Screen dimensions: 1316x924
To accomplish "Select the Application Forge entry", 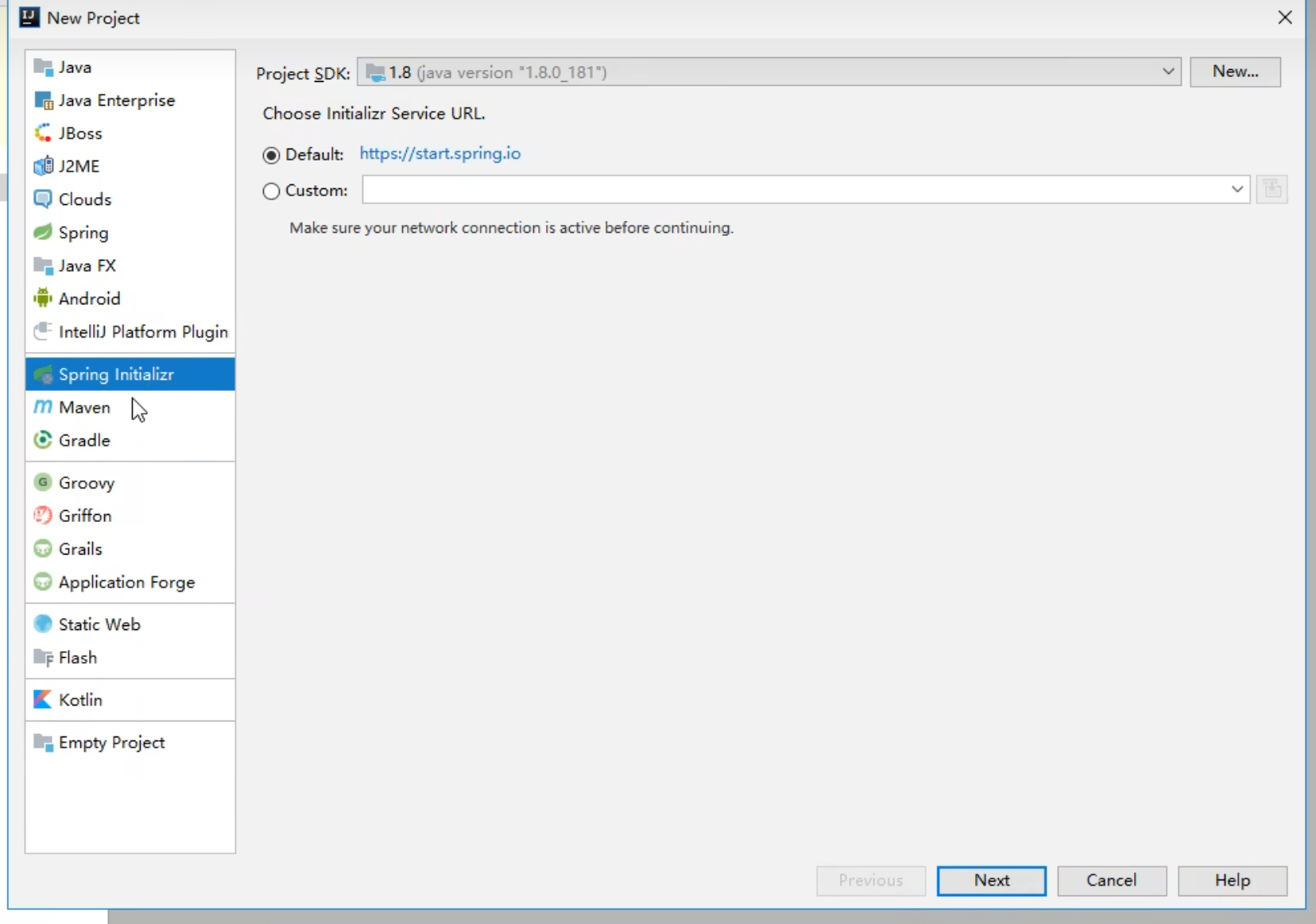I will click(x=130, y=582).
